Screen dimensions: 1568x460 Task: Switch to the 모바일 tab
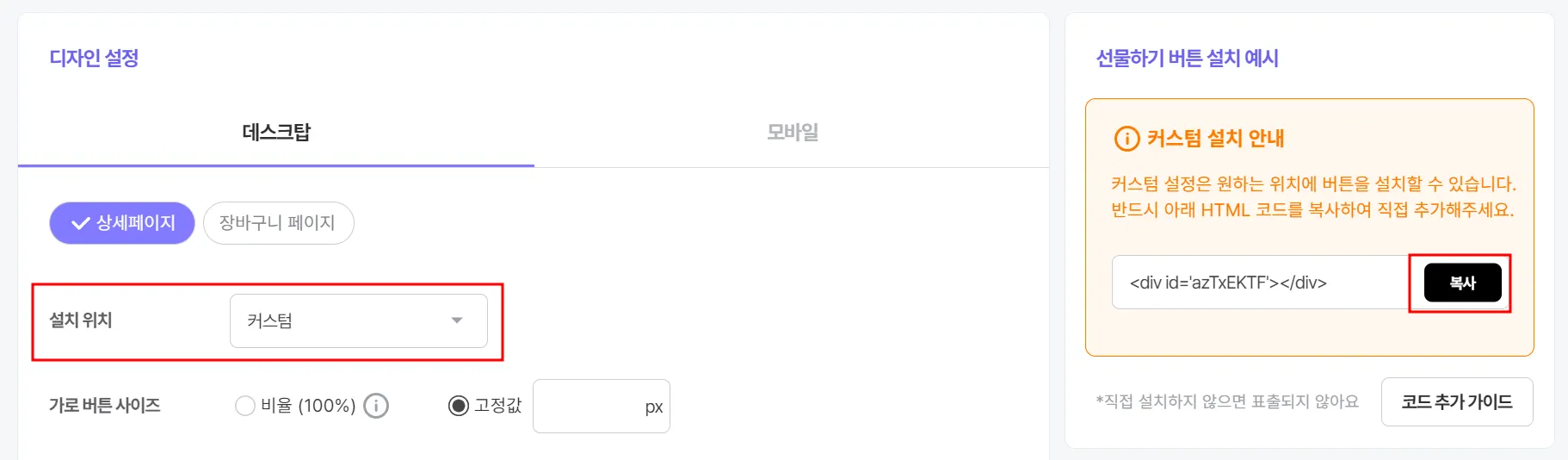792,133
